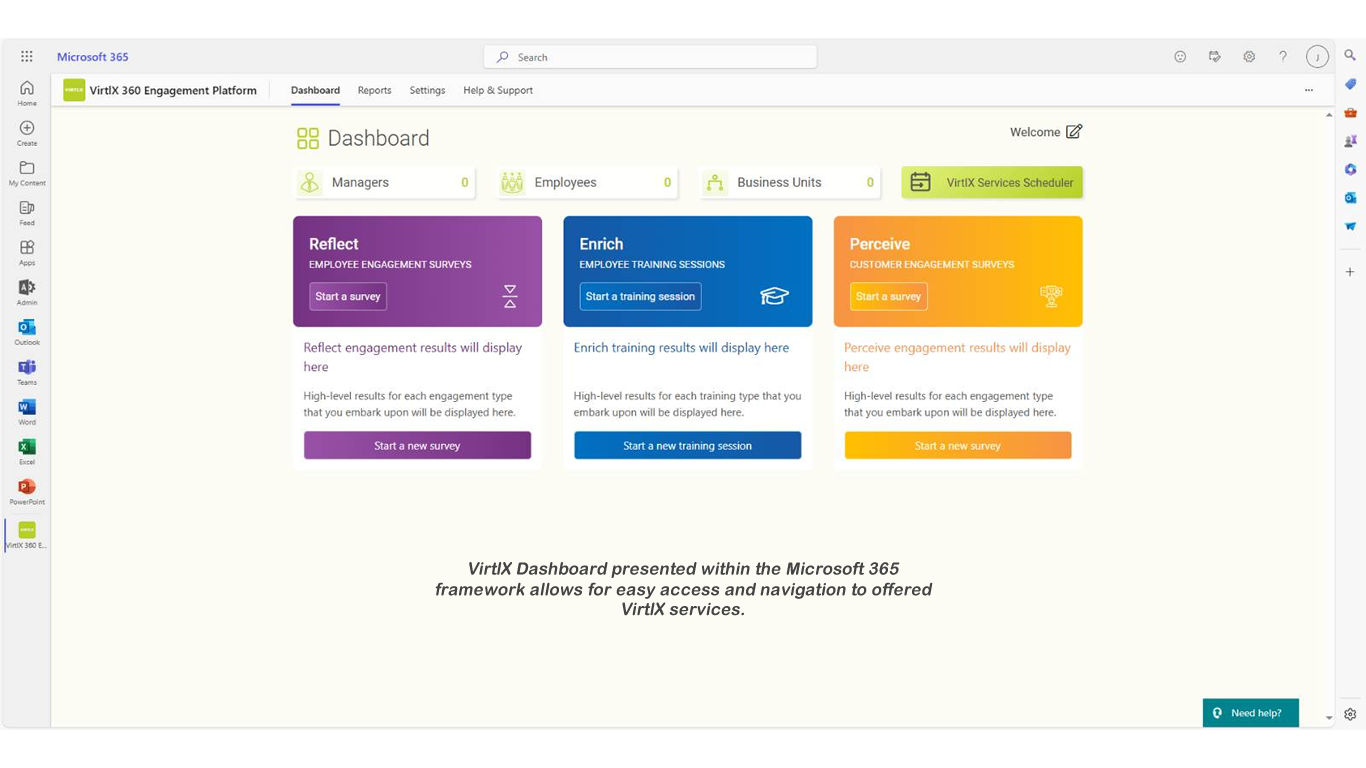Screen dimensions: 1366x768
Task: Click the graduation cap icon in Enrich card
Action: click(774, 296)
